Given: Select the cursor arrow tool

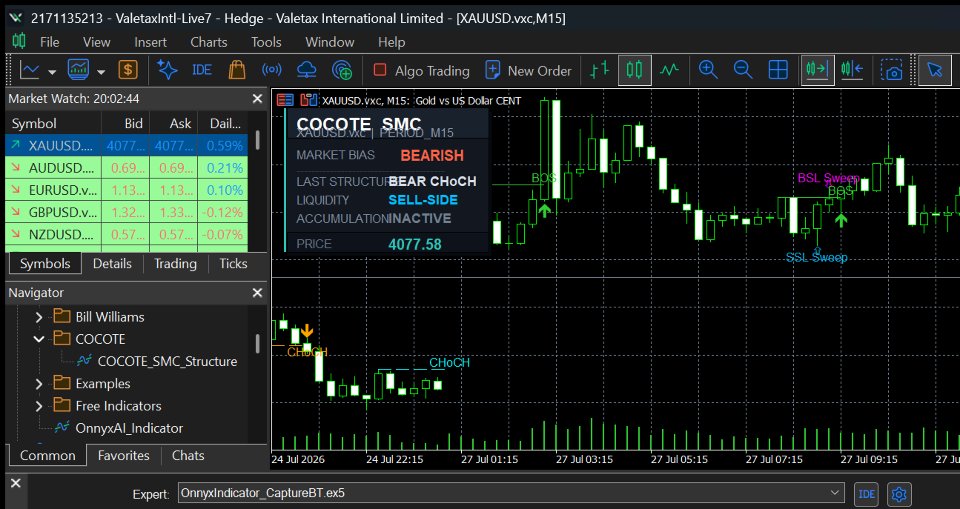Looking at the screenshot, I should pos(934,70).
